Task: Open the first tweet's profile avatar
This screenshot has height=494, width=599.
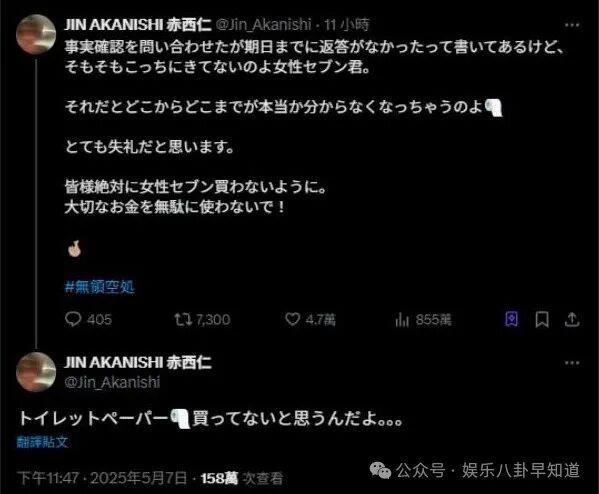Action: [36, 34]
